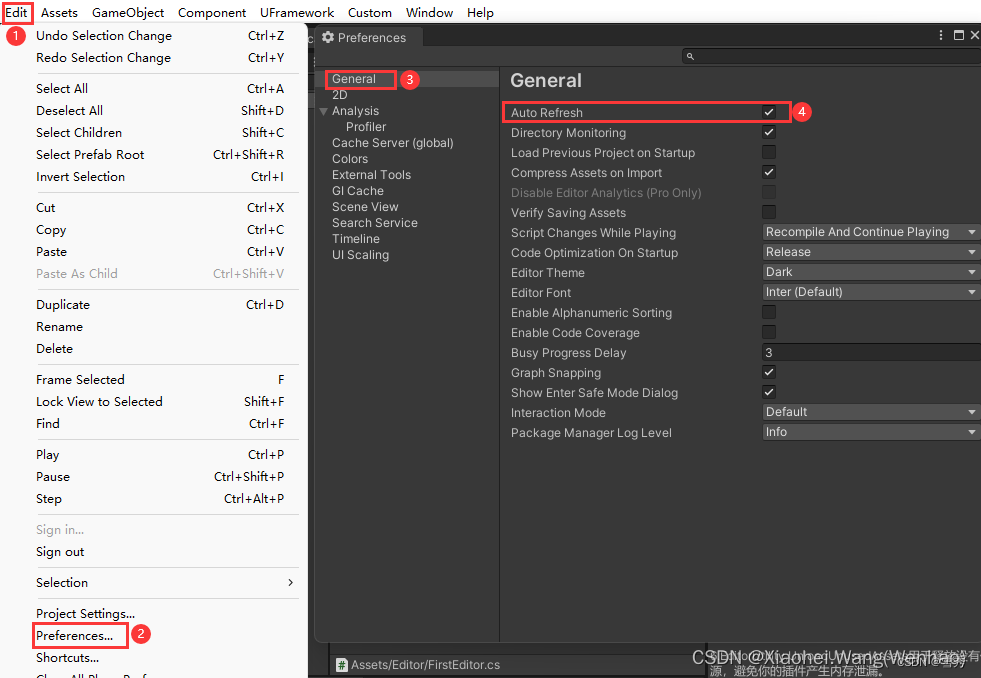Open the Component menu
The height and width of the screenshot is (678, 981).
pos(212,13)
